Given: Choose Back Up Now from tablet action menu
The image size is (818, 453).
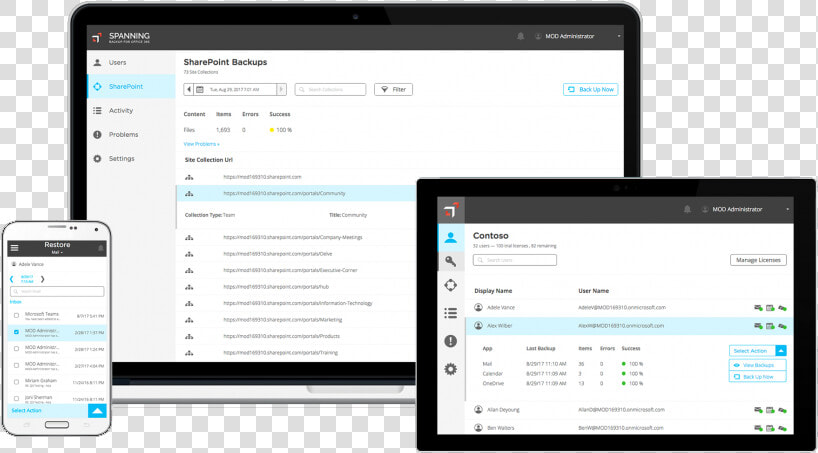Looking at the screenshot, I should point(757,377).
